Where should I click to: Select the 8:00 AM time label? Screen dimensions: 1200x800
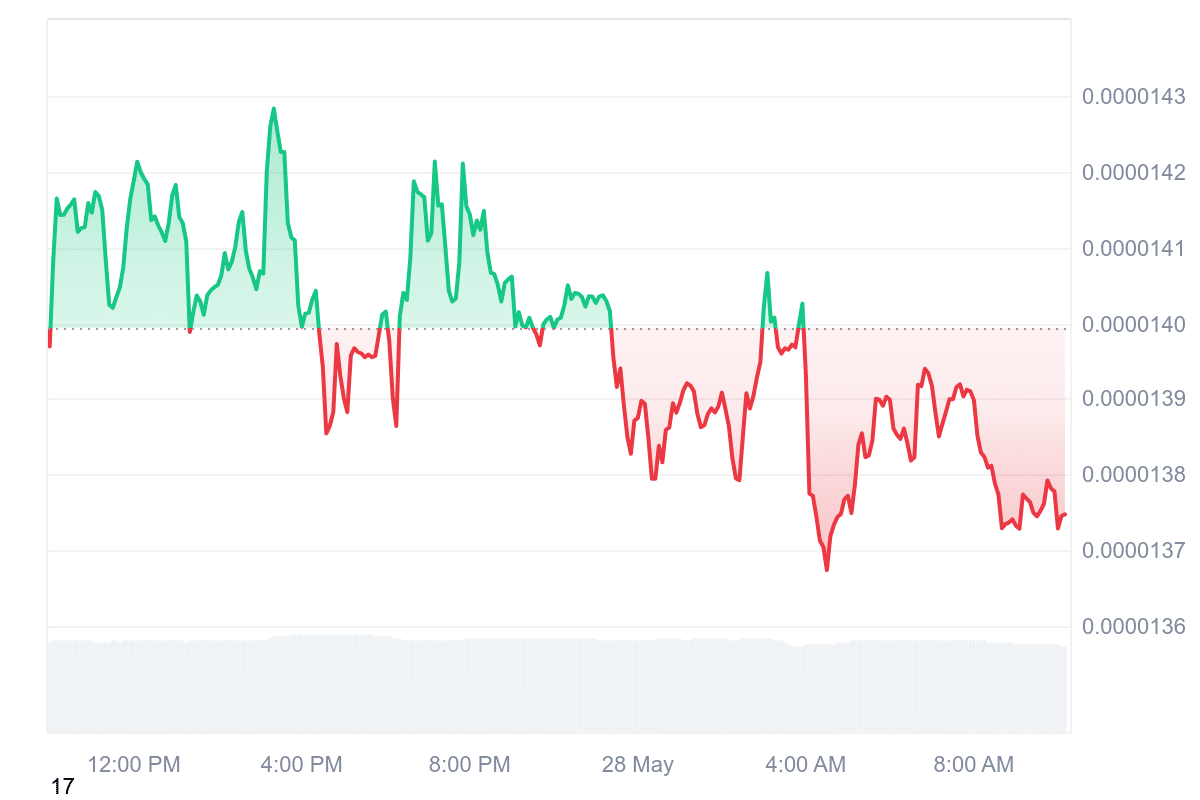point(973,765)
